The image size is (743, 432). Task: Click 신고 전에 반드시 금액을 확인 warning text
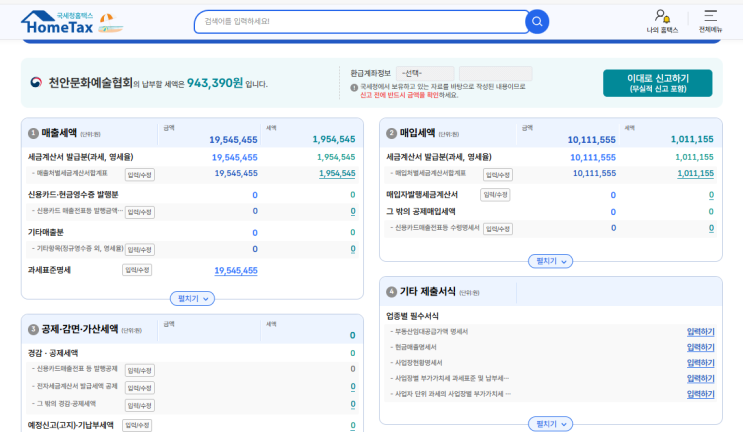click(399, 95)
